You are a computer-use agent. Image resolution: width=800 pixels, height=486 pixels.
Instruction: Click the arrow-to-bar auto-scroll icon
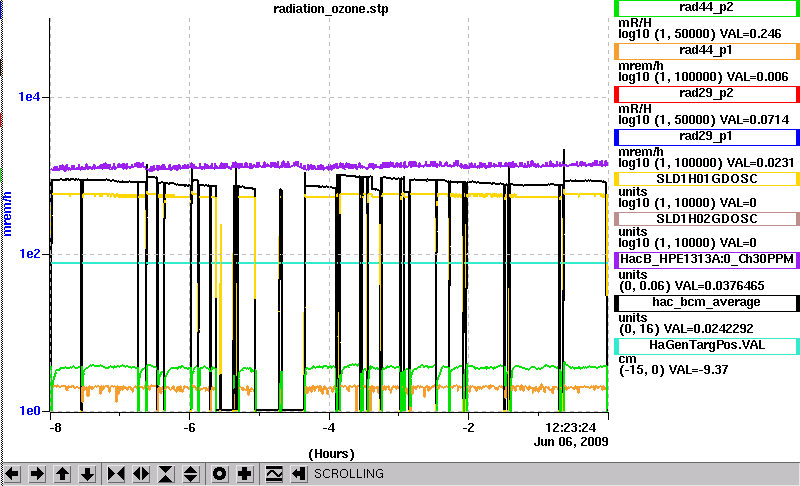[x=299, y=474]
